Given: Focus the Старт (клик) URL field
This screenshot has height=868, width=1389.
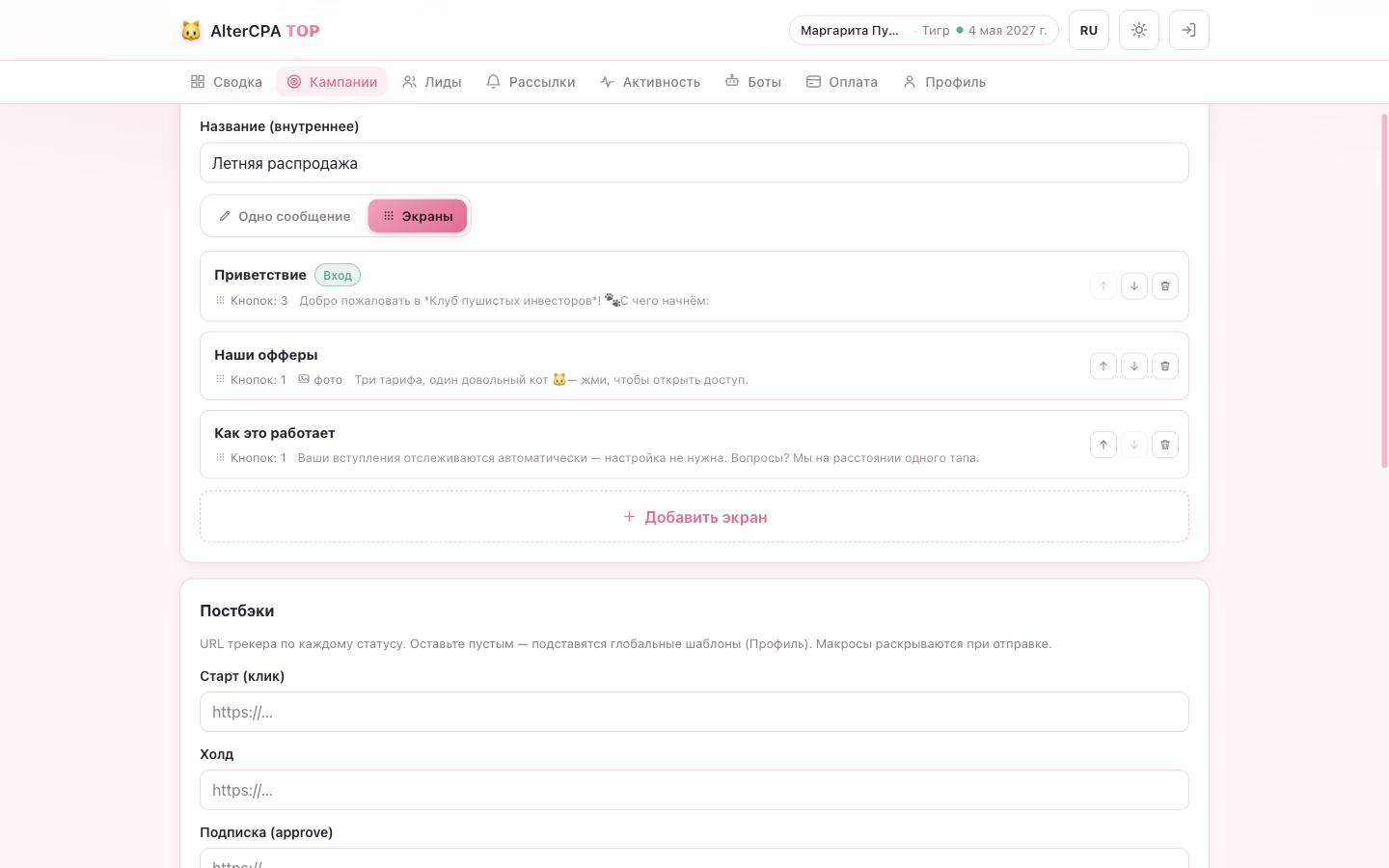Looking at the screenshot, I should (694, 712).
